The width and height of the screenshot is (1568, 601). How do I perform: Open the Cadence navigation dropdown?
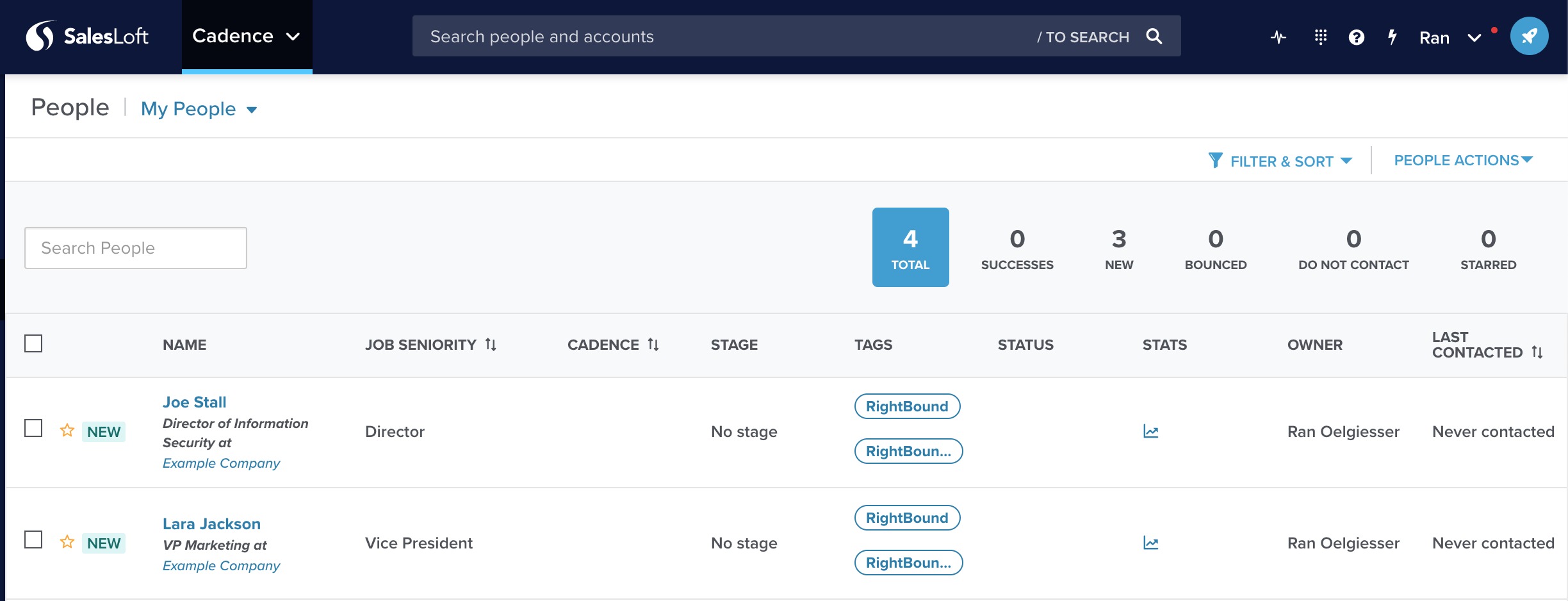pos(247,36)
